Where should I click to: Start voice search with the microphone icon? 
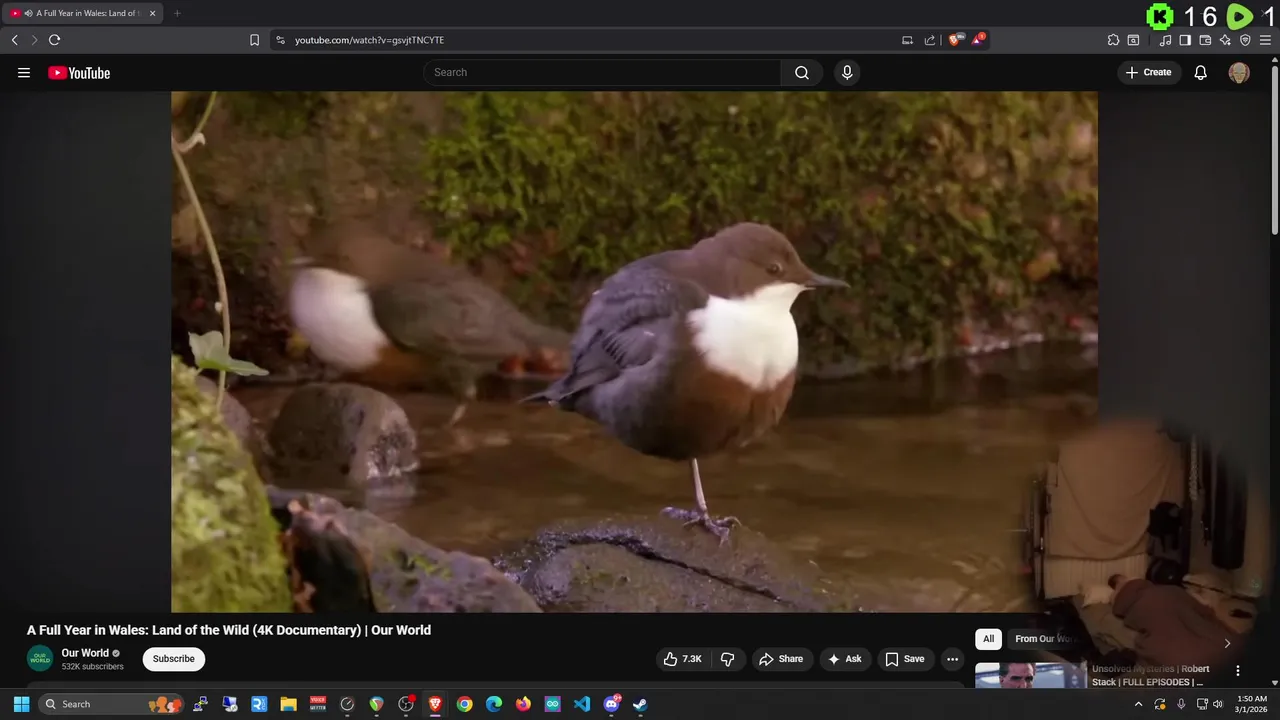847,72
